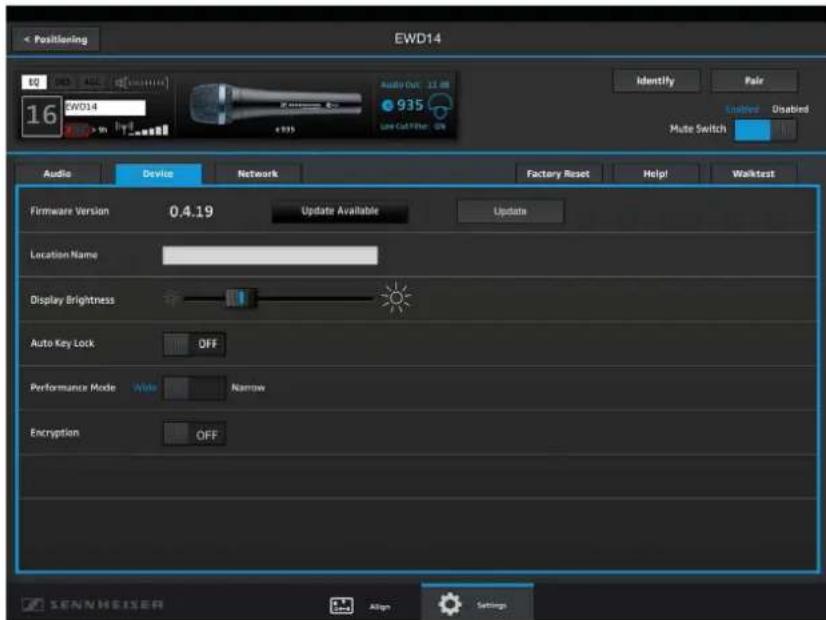
Task: Select the EQ indicator in the device panel
Action: click(34, 82)
